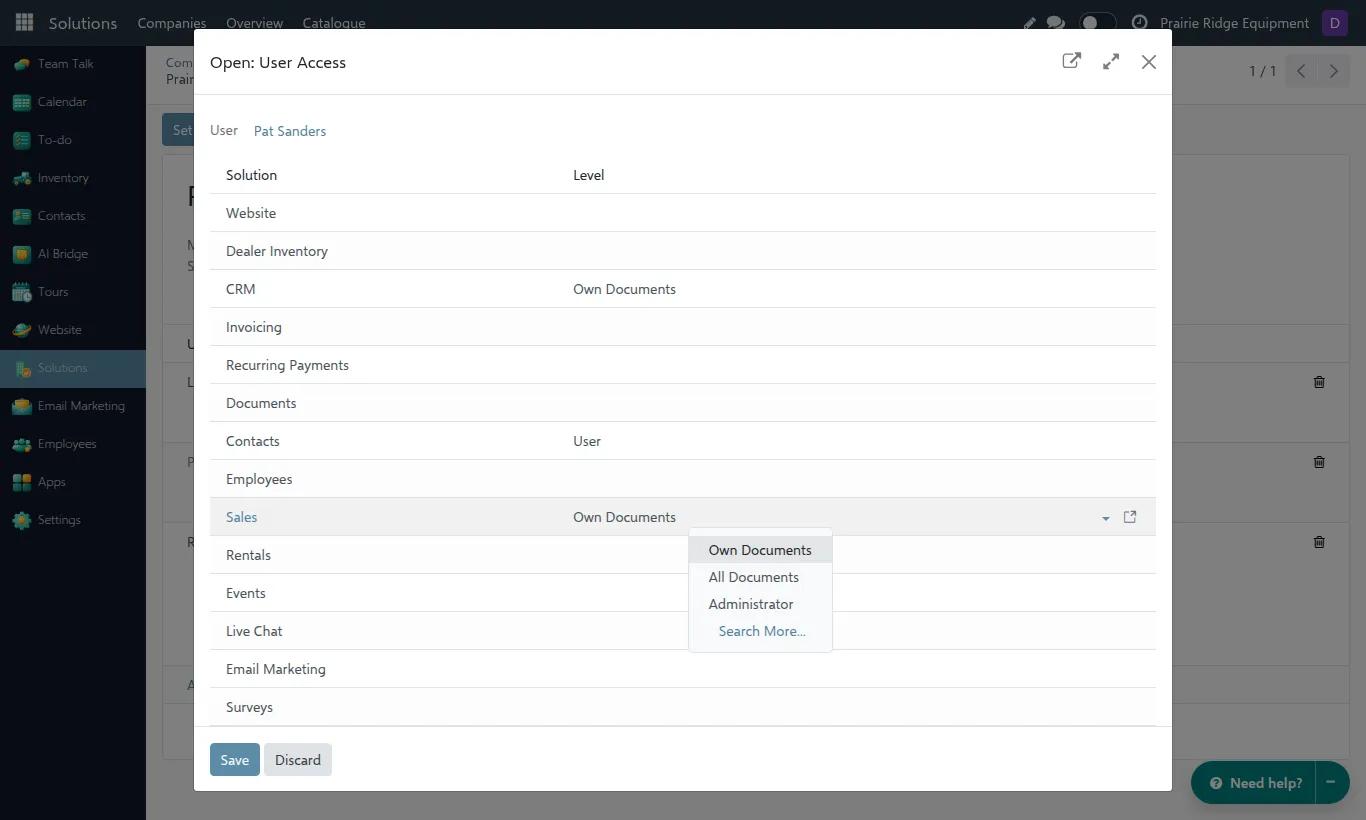This screenshot has width=1366, height=820.
Task: Click the Live Chat row
Action: pos(683,631)
